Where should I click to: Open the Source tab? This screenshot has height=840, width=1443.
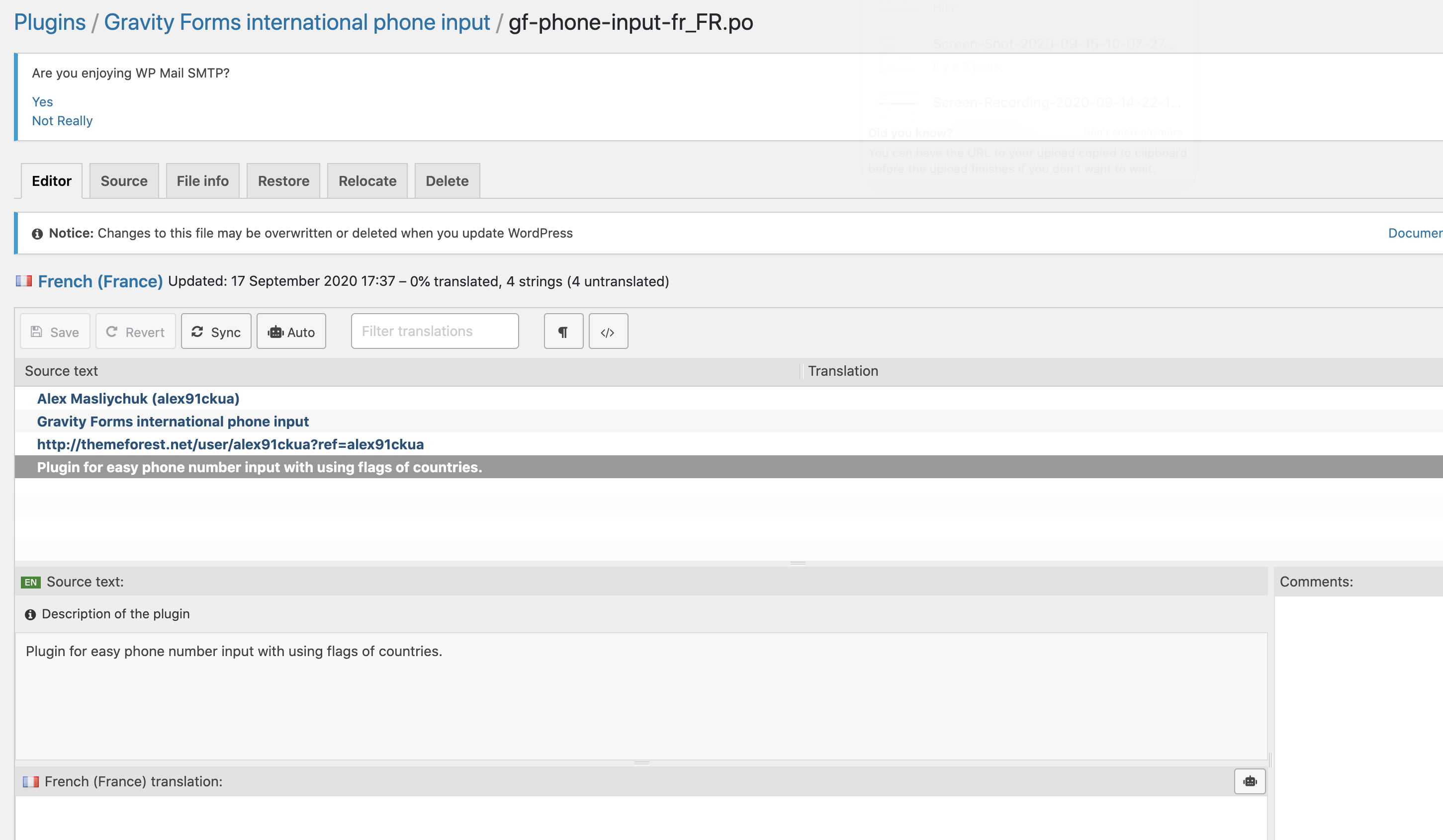pos(124,181)
